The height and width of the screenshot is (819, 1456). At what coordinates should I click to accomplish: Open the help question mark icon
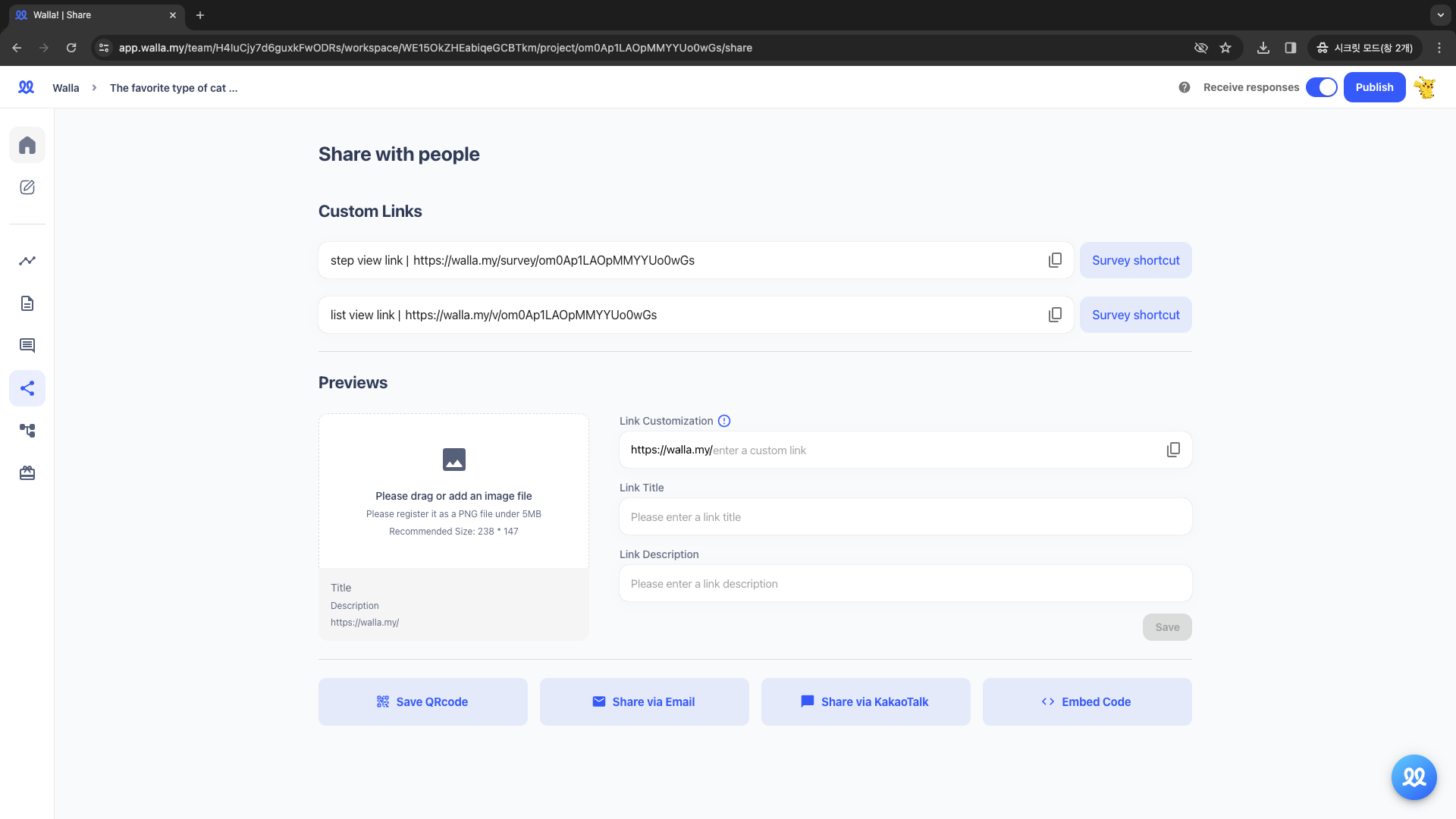click(x=1185, y=87)
